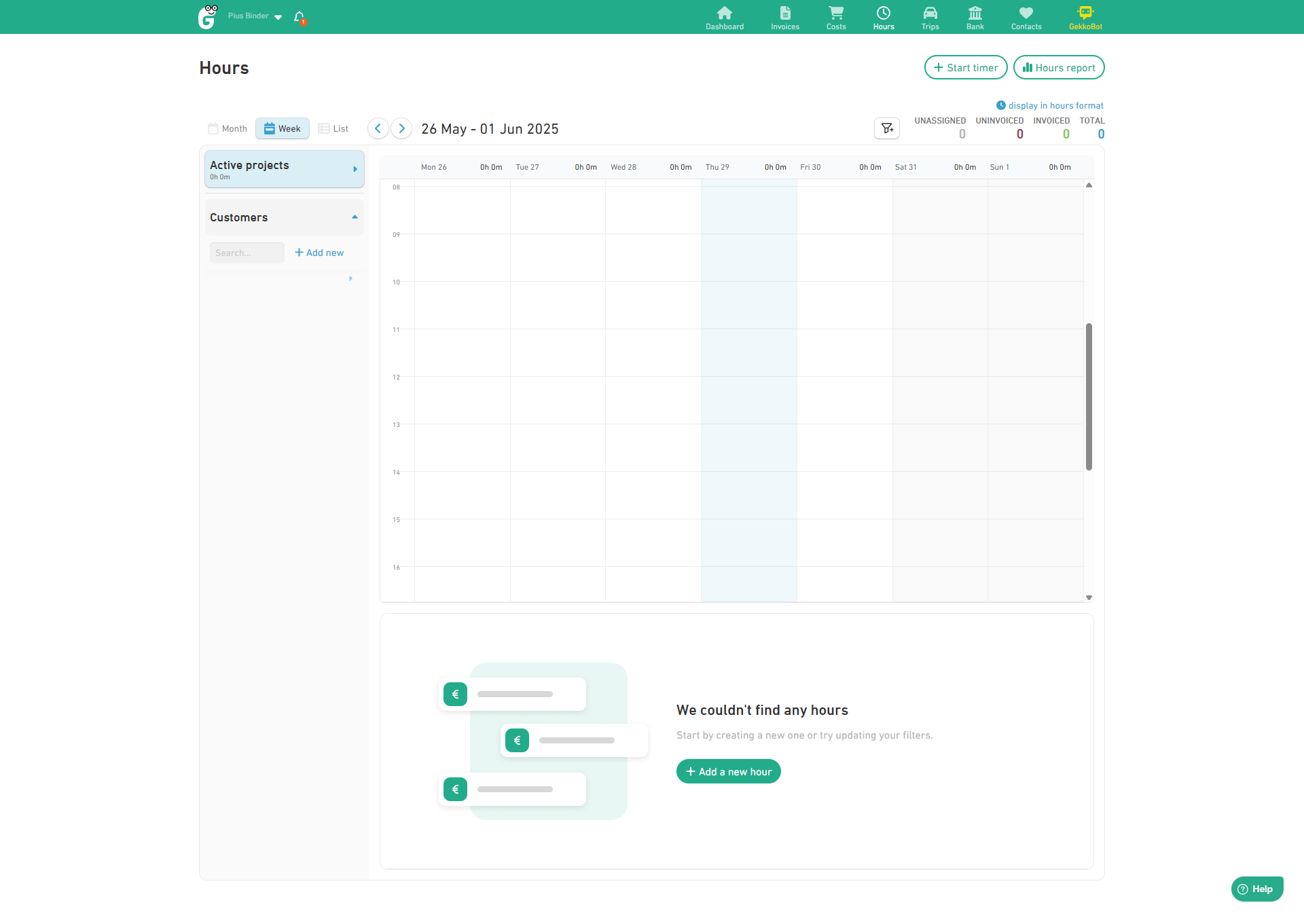Go to the previous week
The image size is (1304, 924).
point(378,128)
